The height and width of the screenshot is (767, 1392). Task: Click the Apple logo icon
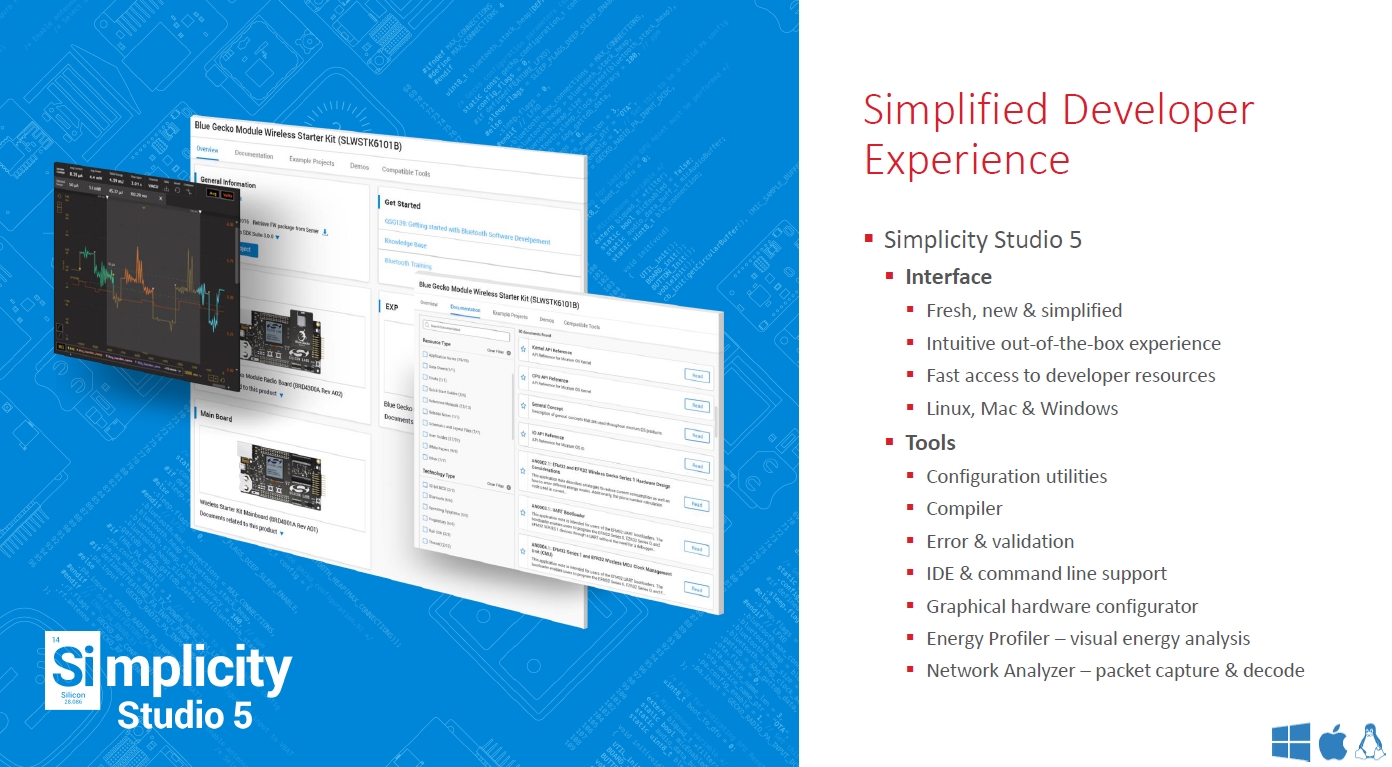(1332, 742)
